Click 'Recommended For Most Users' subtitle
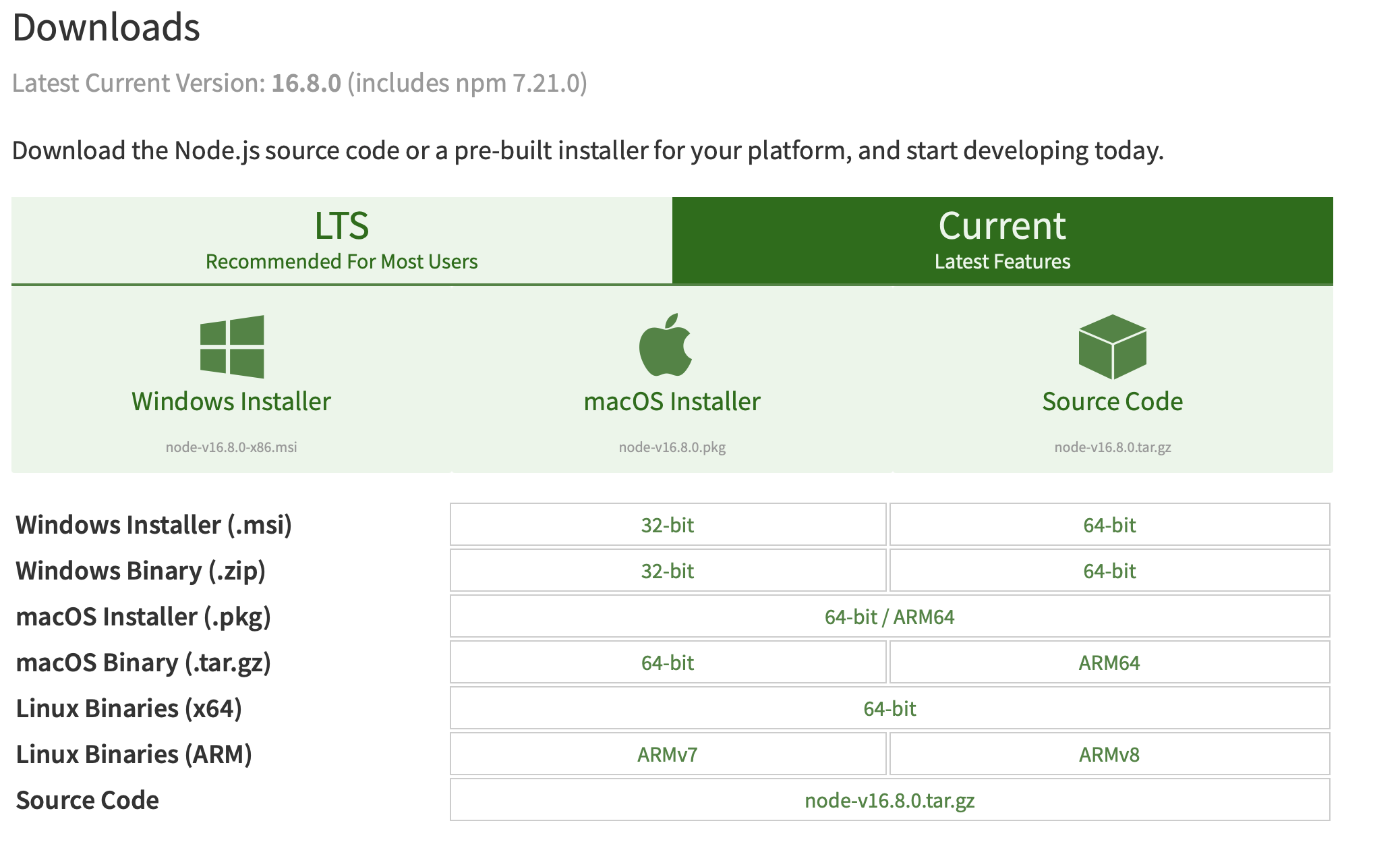The image size is (1400, 842). tap(342, 261)
